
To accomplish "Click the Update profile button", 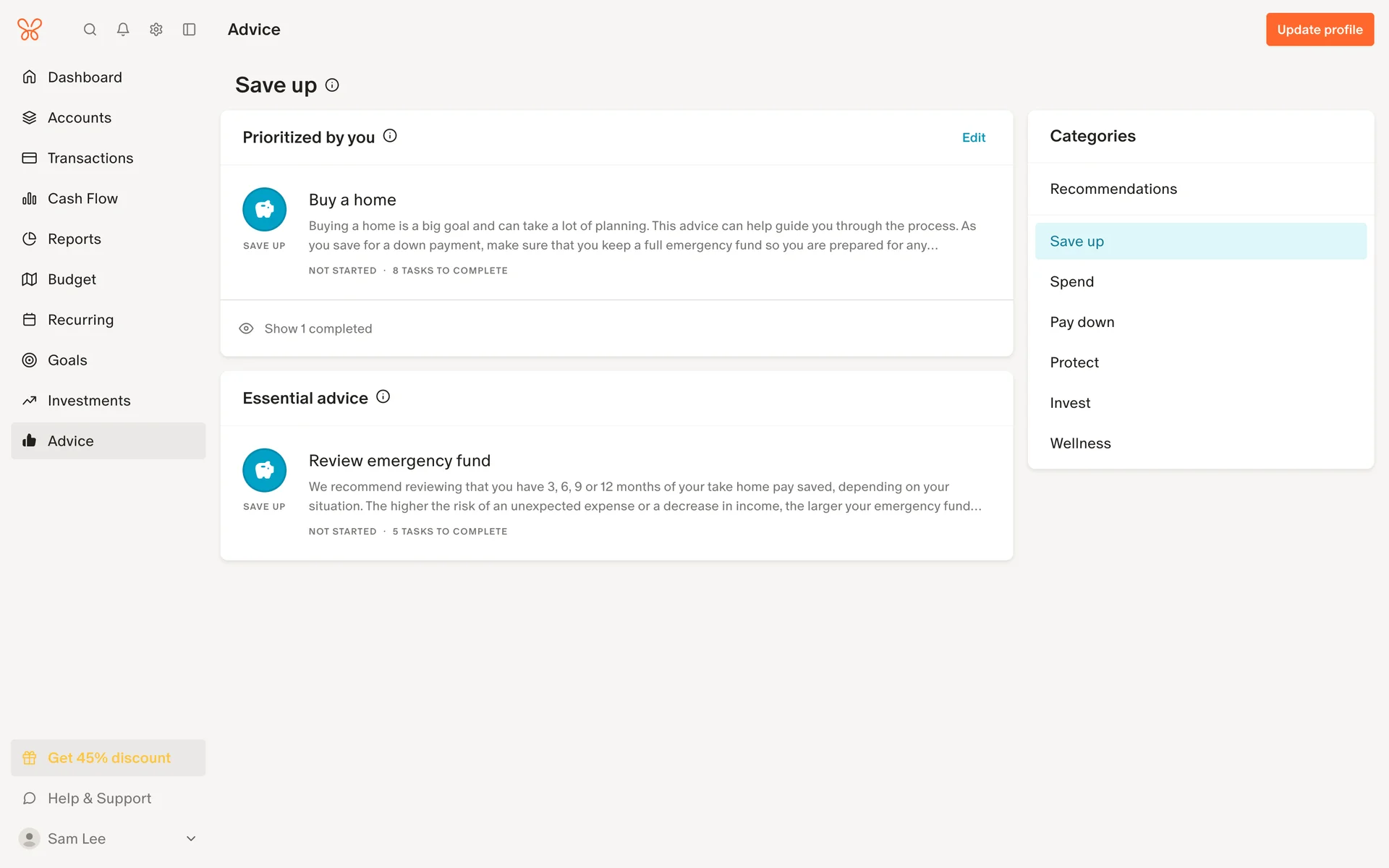I will coord(1319,30).
